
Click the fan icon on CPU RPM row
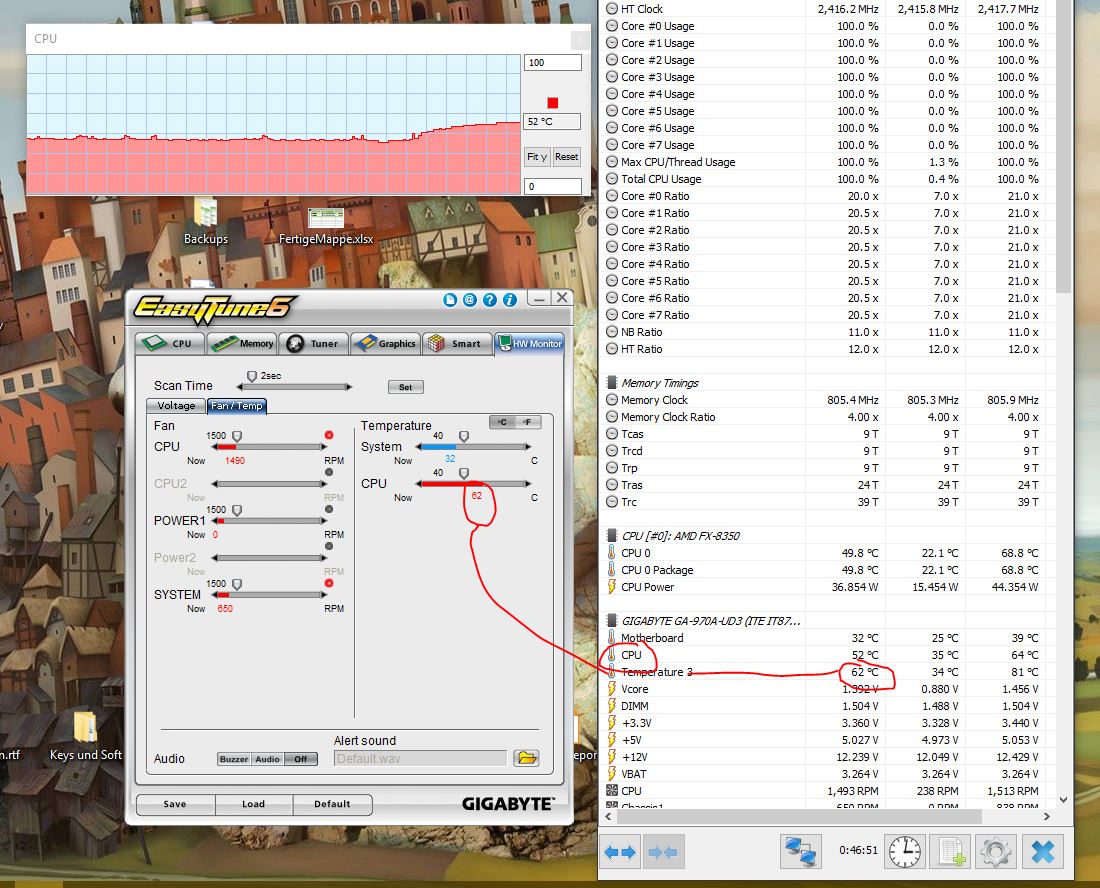point(612,791)
